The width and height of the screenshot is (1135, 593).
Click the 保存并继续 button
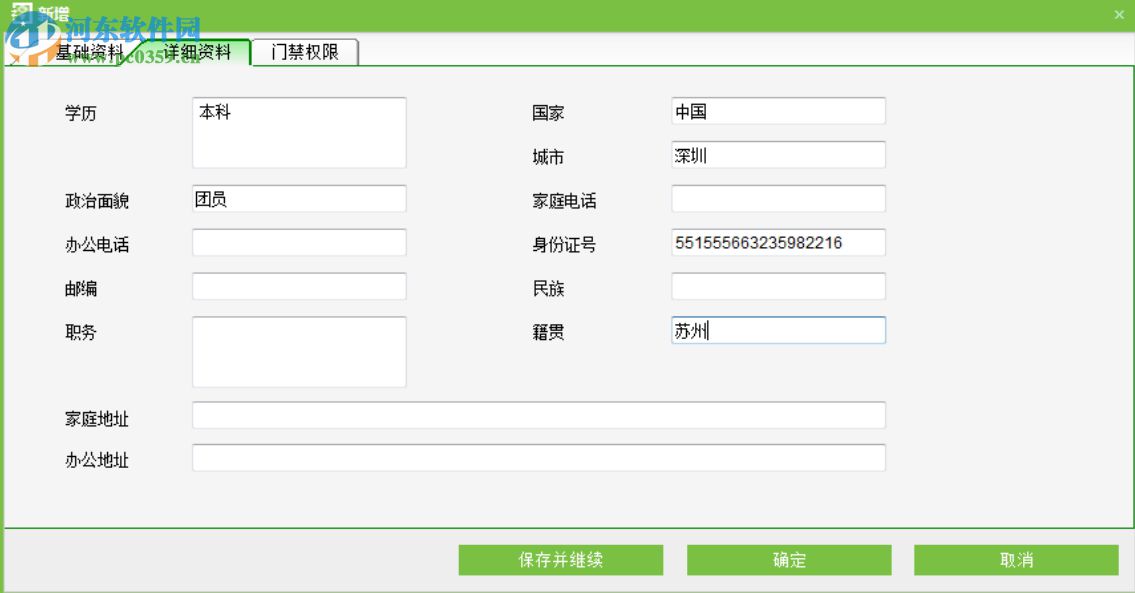(x=560, y=560)
